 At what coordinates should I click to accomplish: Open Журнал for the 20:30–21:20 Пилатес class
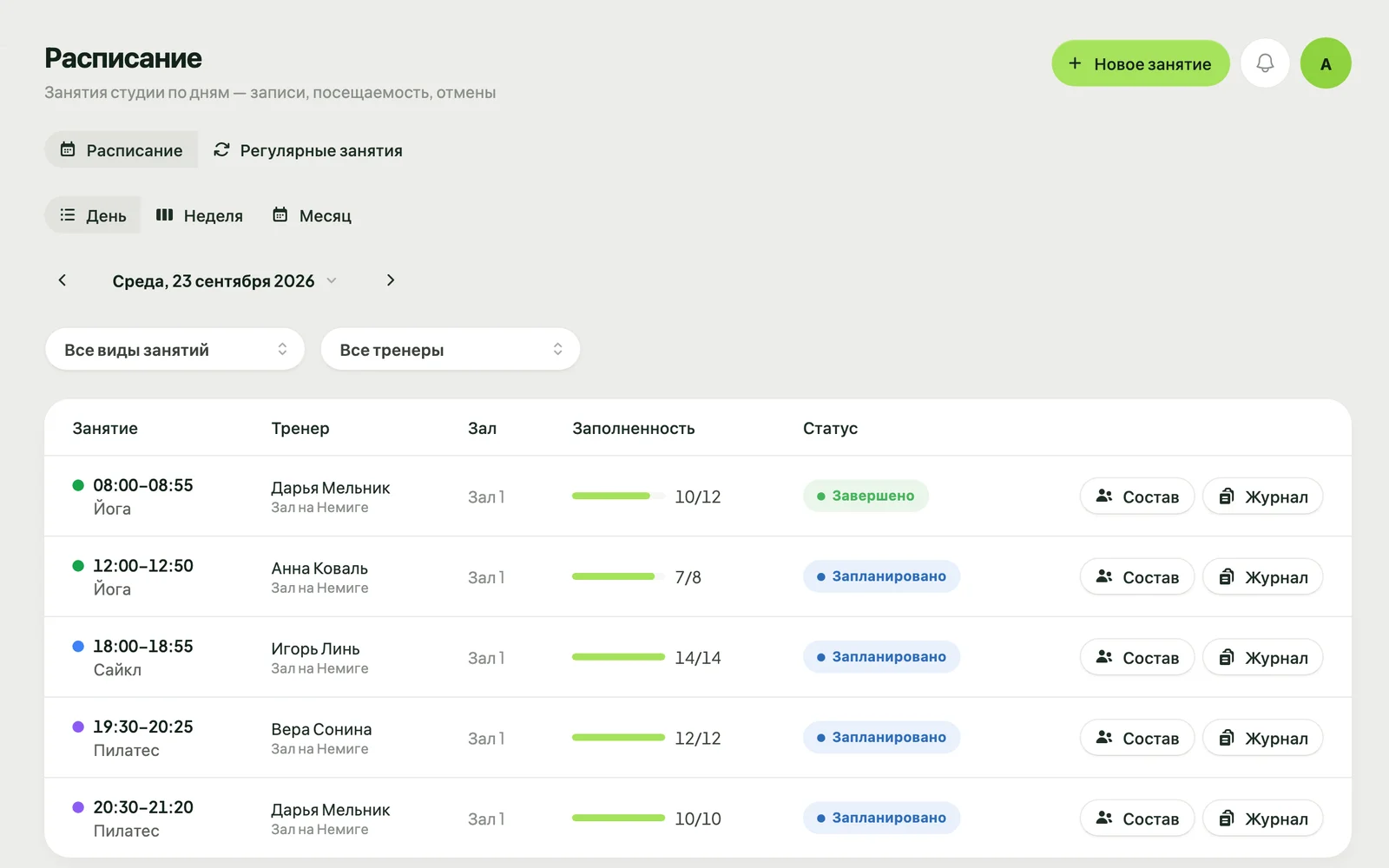click(x=1263, y=819)
